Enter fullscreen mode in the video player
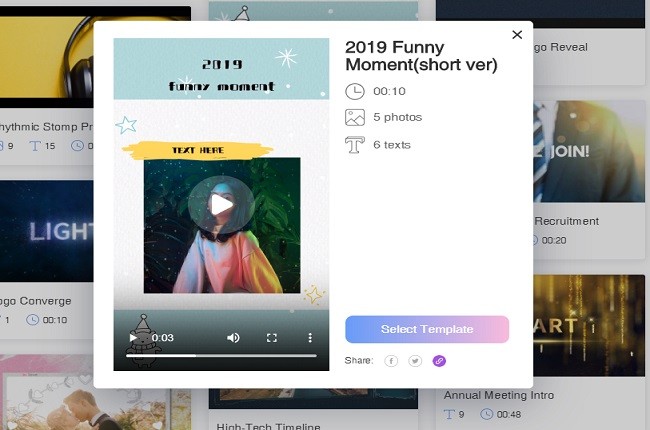 click(271, 338)
